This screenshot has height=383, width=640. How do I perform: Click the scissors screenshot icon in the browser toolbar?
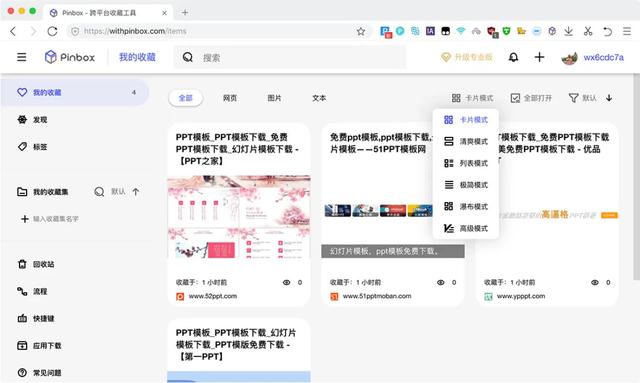tap(588, 31)
